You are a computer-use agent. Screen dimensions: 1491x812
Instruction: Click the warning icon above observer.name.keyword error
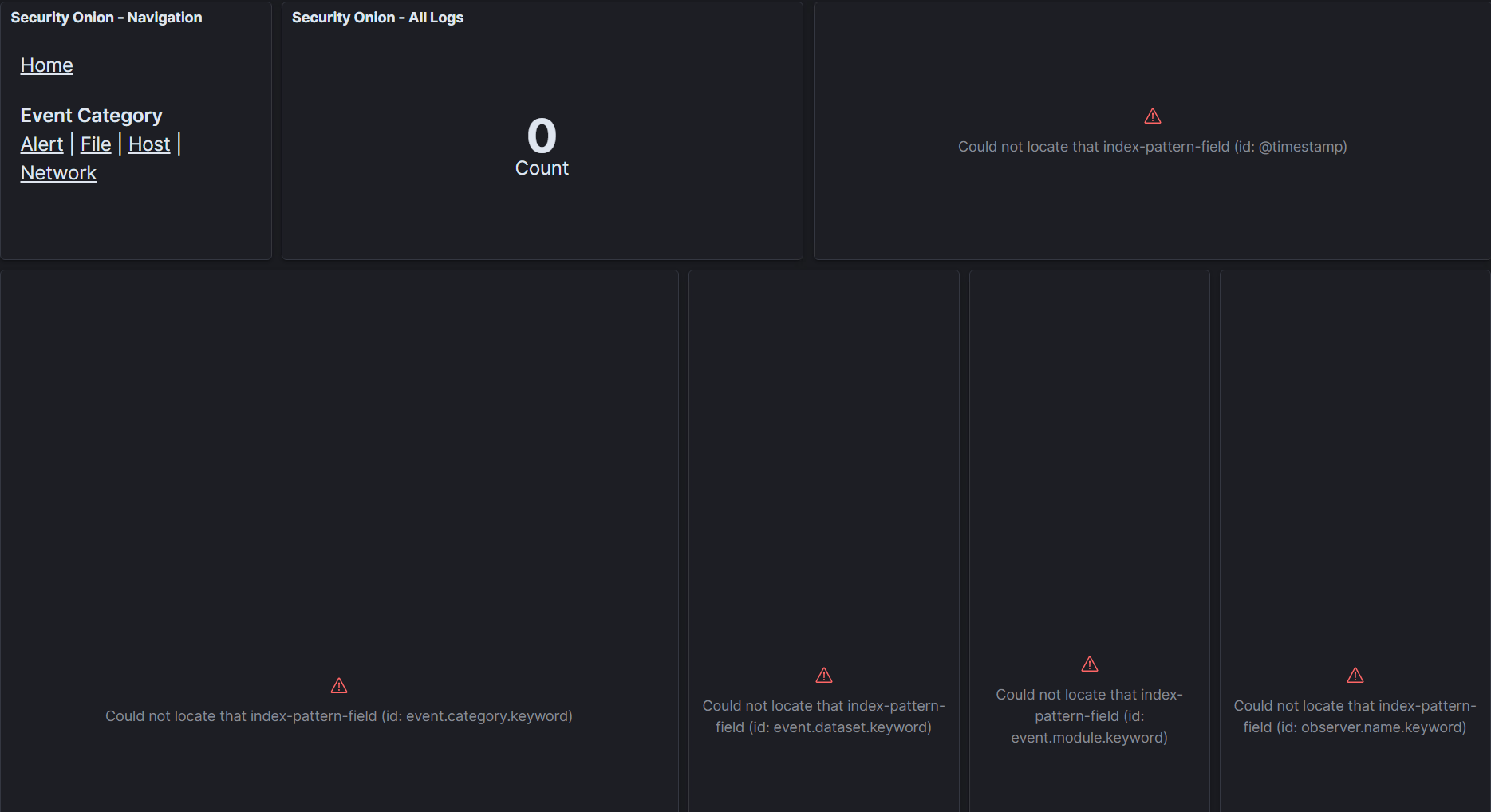[x=1355, y=676]
